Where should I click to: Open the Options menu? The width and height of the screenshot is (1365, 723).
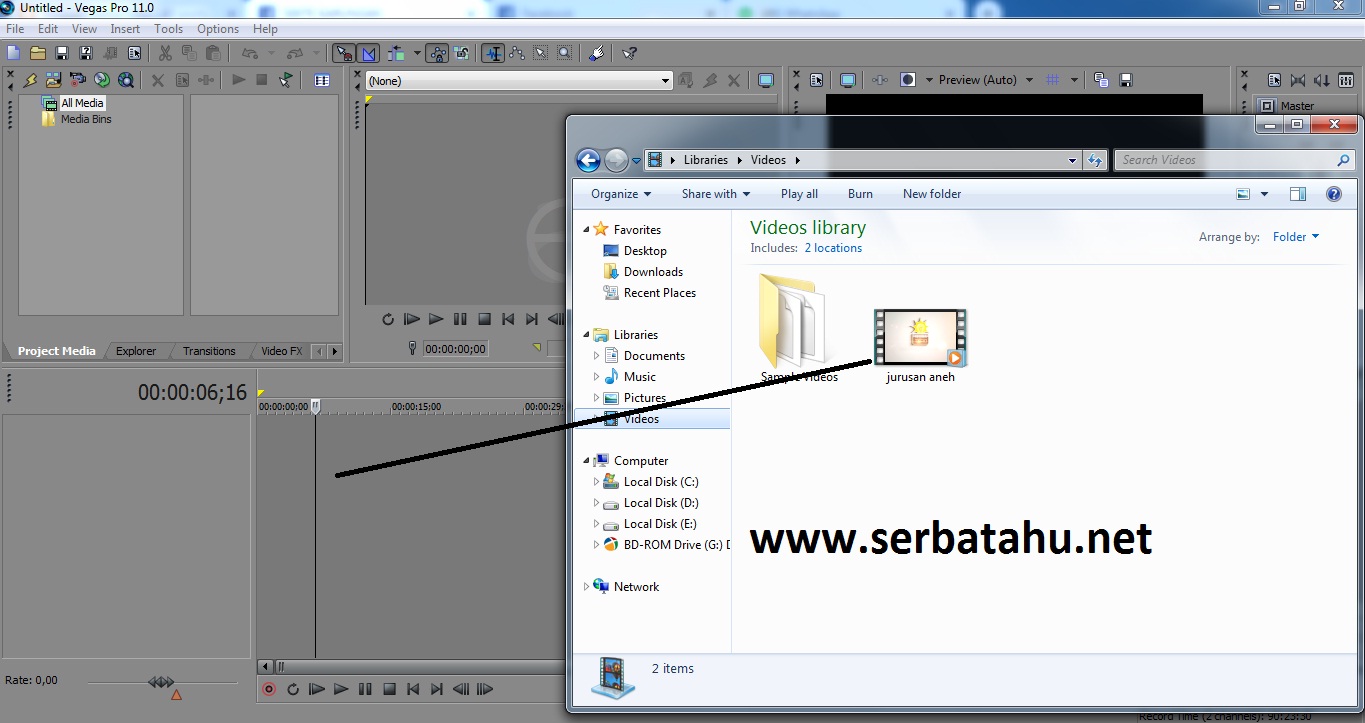click(x=218, y=29)
